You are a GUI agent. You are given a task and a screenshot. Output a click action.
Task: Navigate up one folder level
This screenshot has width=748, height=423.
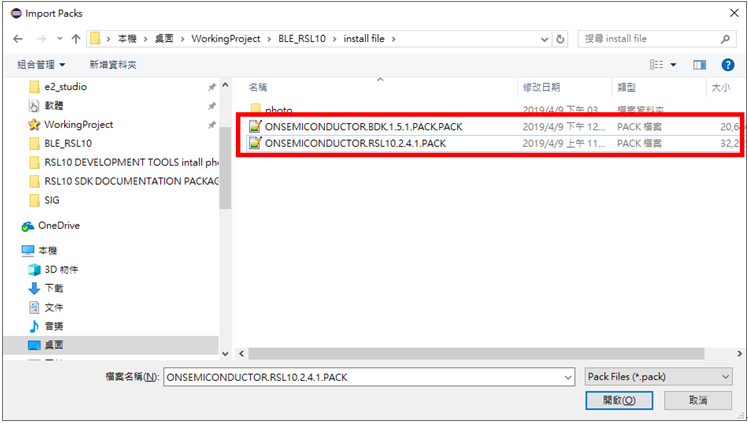[76, 39]
